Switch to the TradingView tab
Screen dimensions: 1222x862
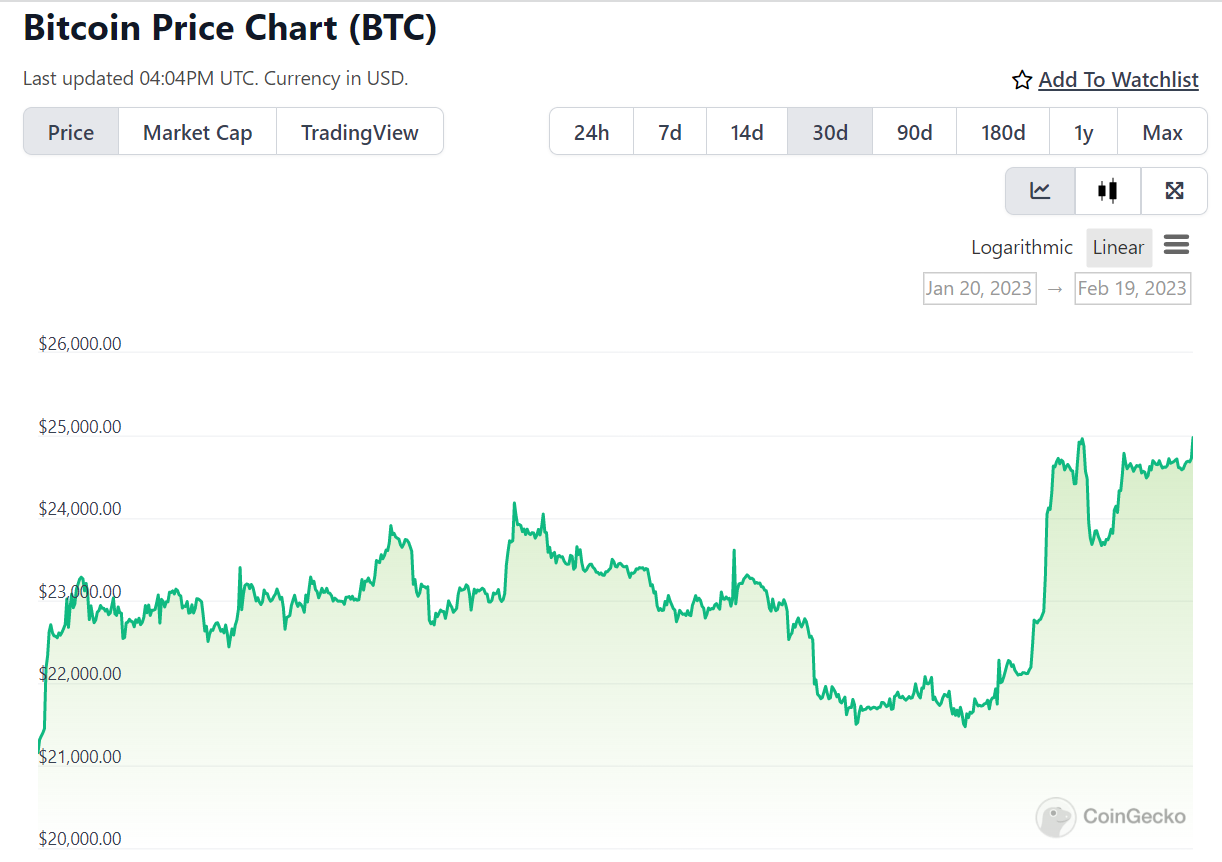click(360, 131)
